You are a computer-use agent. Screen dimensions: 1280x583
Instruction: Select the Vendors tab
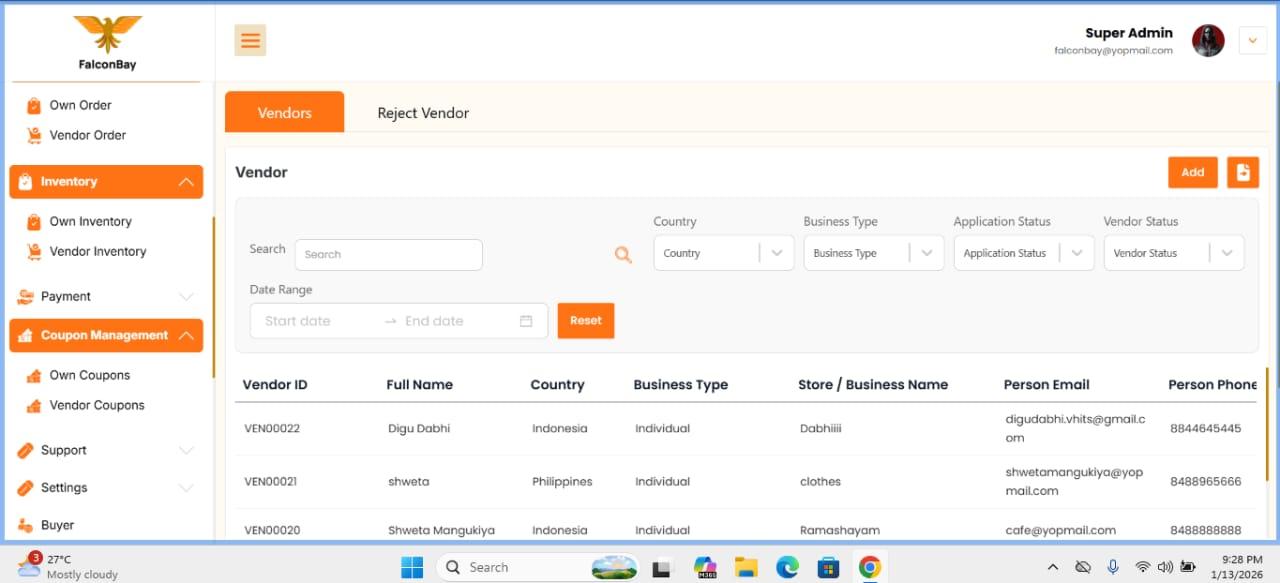(x=285, y=112)
